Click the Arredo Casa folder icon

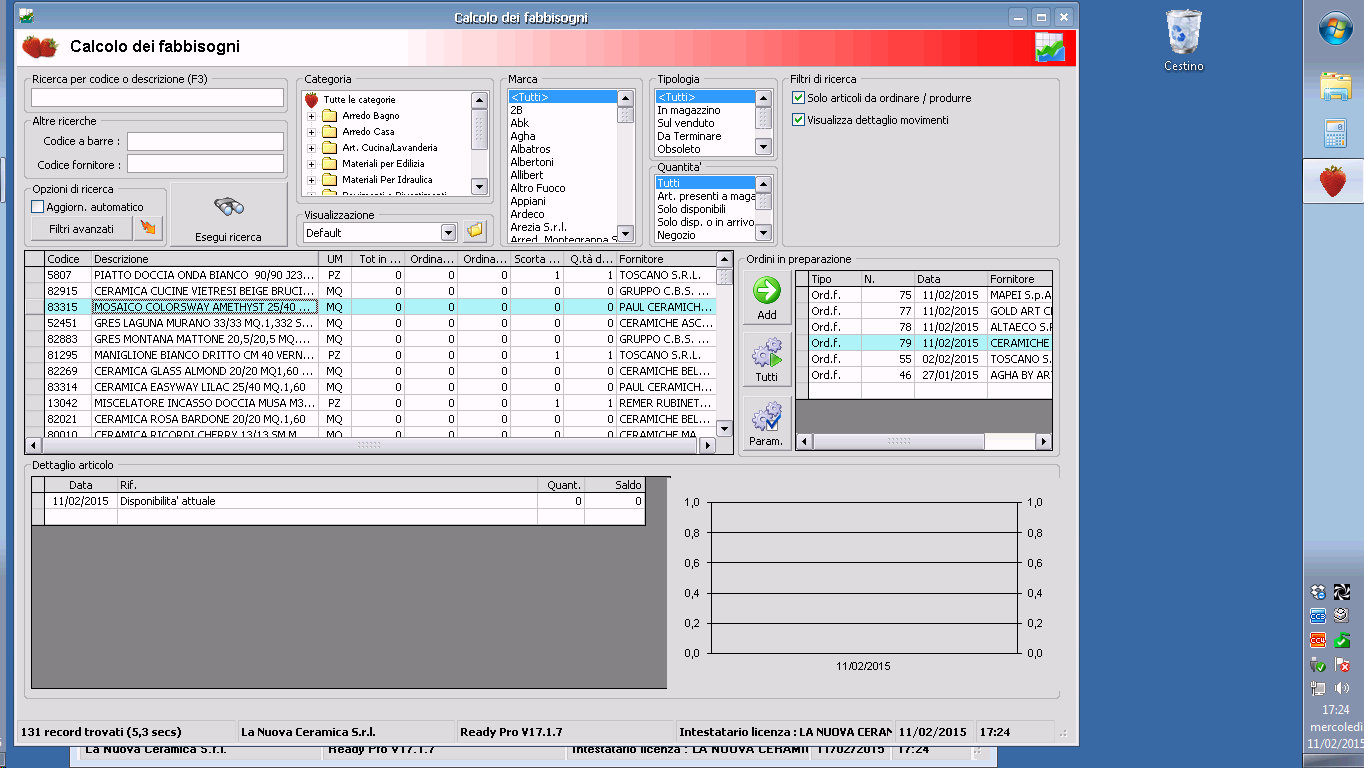tap(329, 132)
